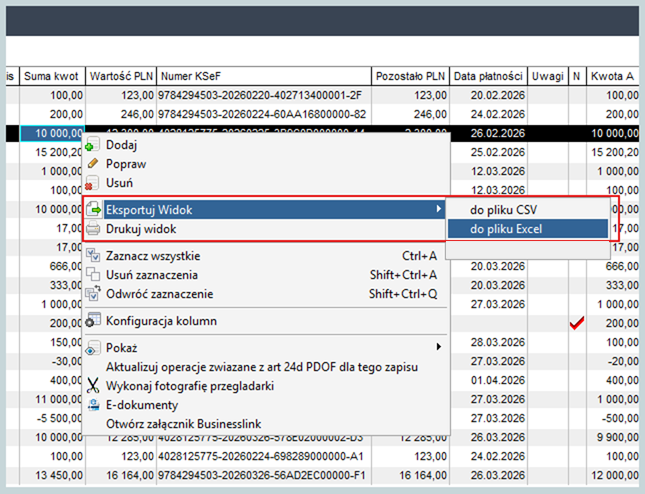Toggle the red checkmark in N column
The image size is (645, 494).
[x=577, y=323]
